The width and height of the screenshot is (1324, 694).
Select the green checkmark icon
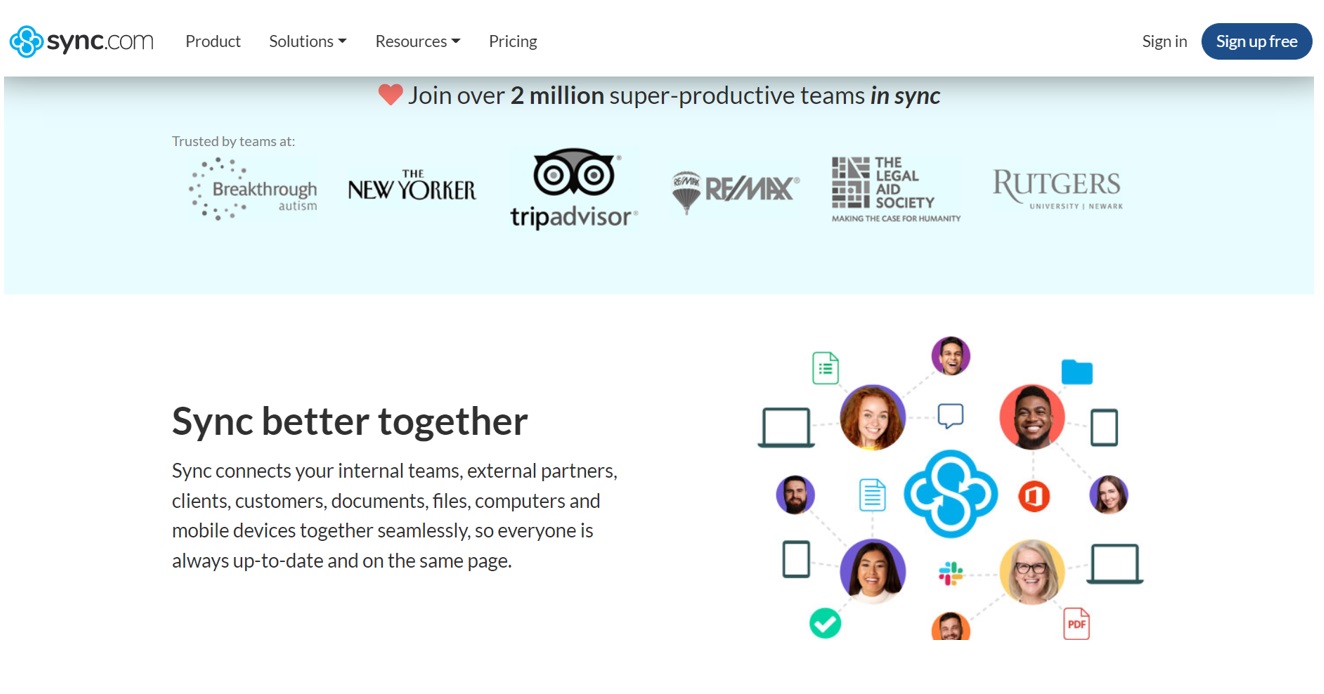825,624
